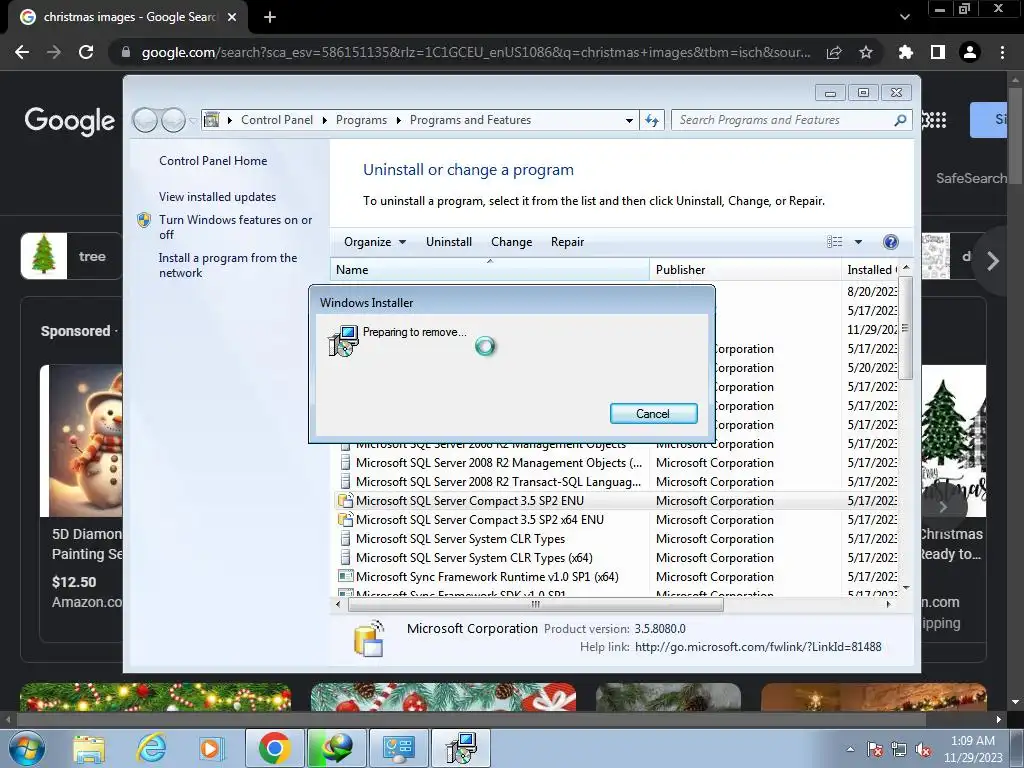Select Programs and Features in the breadcrumb

[470, 120]
